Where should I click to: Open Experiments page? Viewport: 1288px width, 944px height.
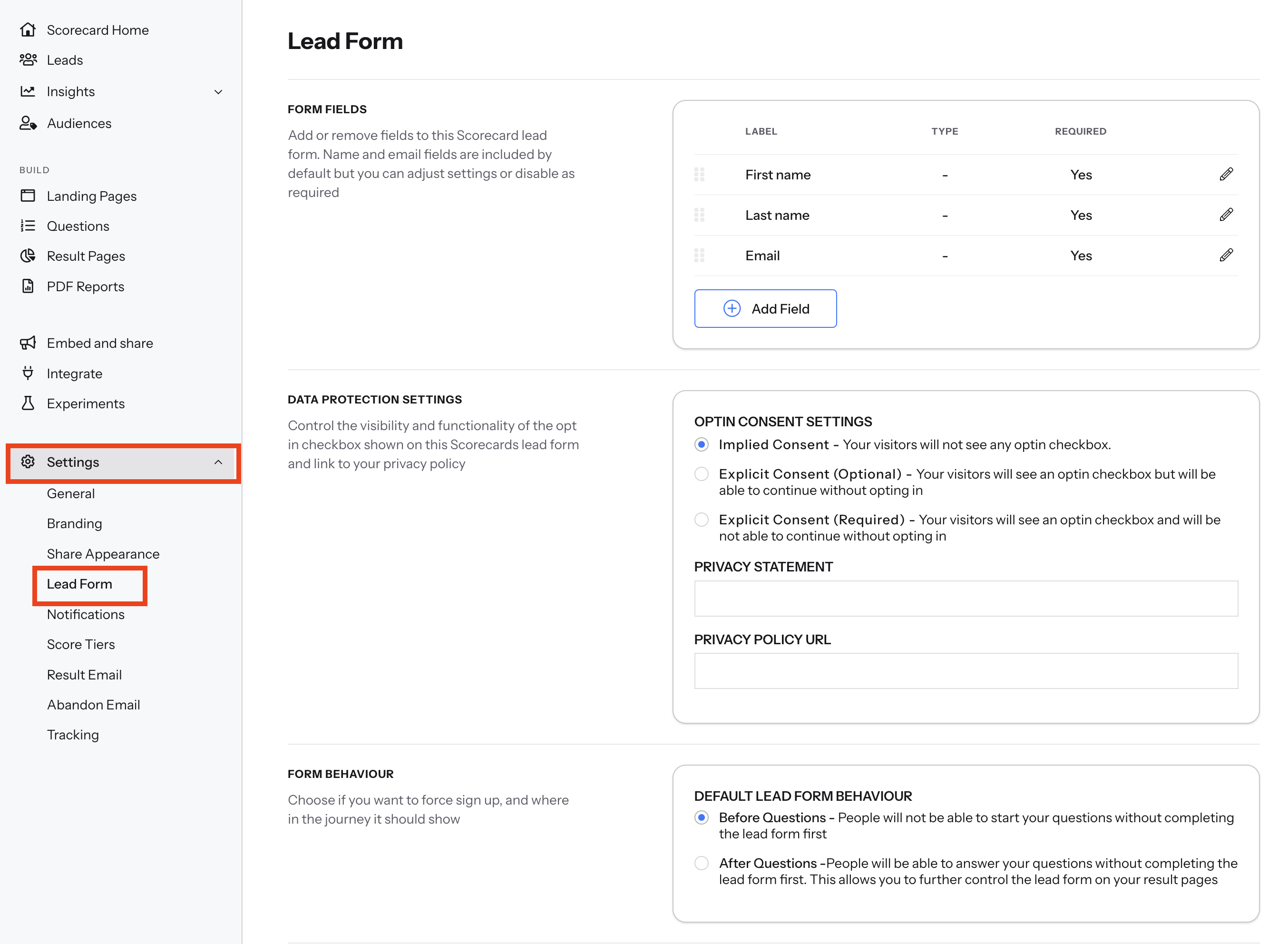tap(86, 403)
